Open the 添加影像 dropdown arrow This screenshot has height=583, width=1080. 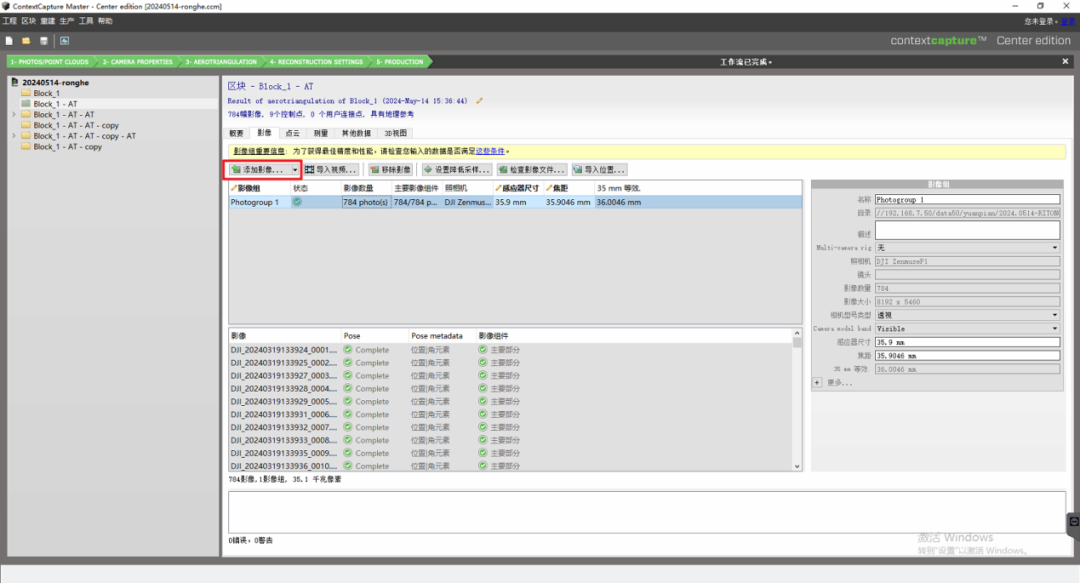coord(295,170)
